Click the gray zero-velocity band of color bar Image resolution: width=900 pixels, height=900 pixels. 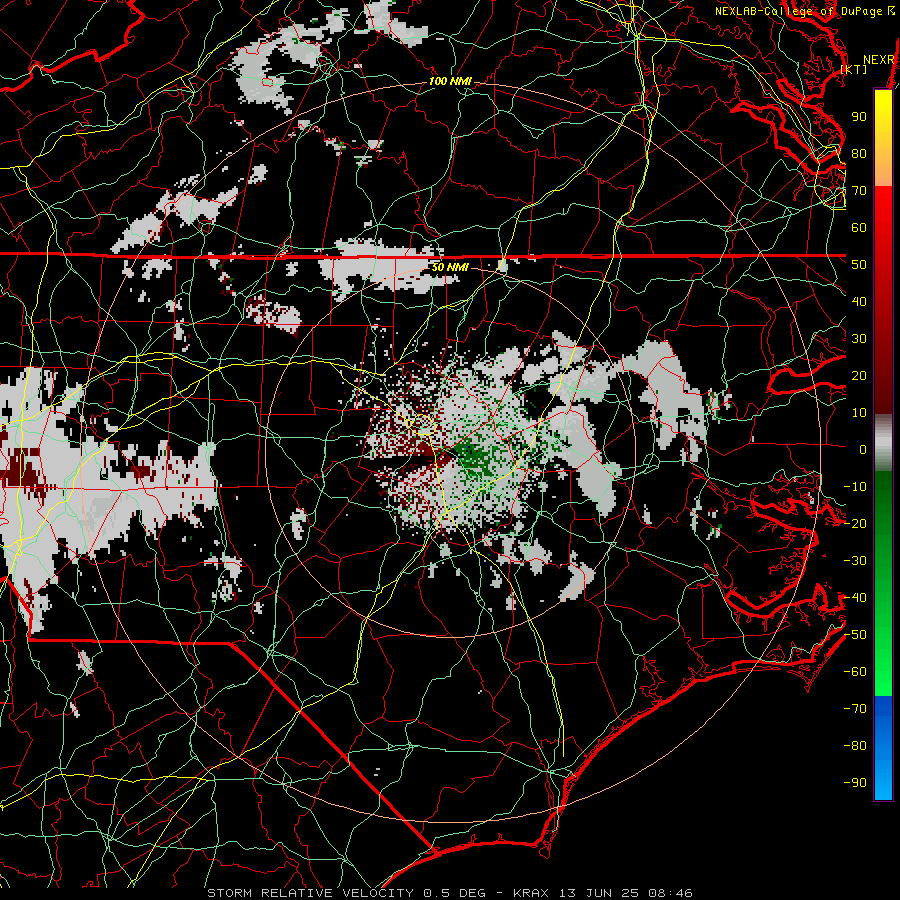click(883, 443)
